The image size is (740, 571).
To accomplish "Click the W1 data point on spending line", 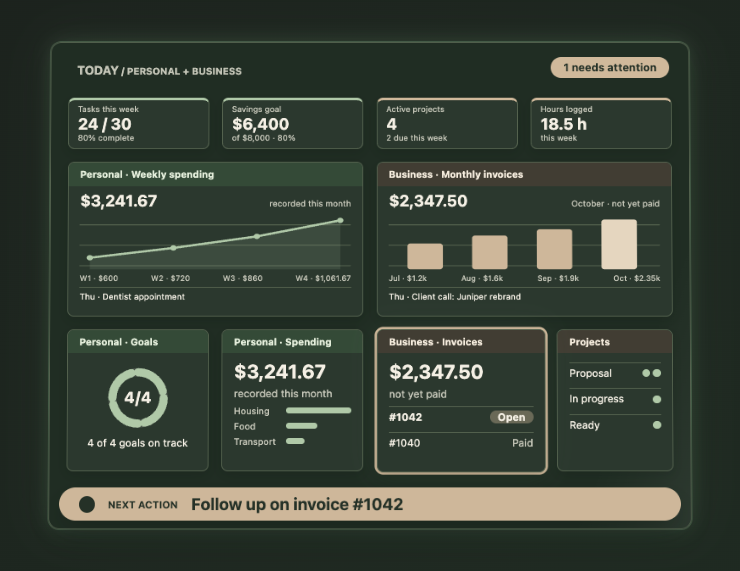I will (x=90, y=258).
